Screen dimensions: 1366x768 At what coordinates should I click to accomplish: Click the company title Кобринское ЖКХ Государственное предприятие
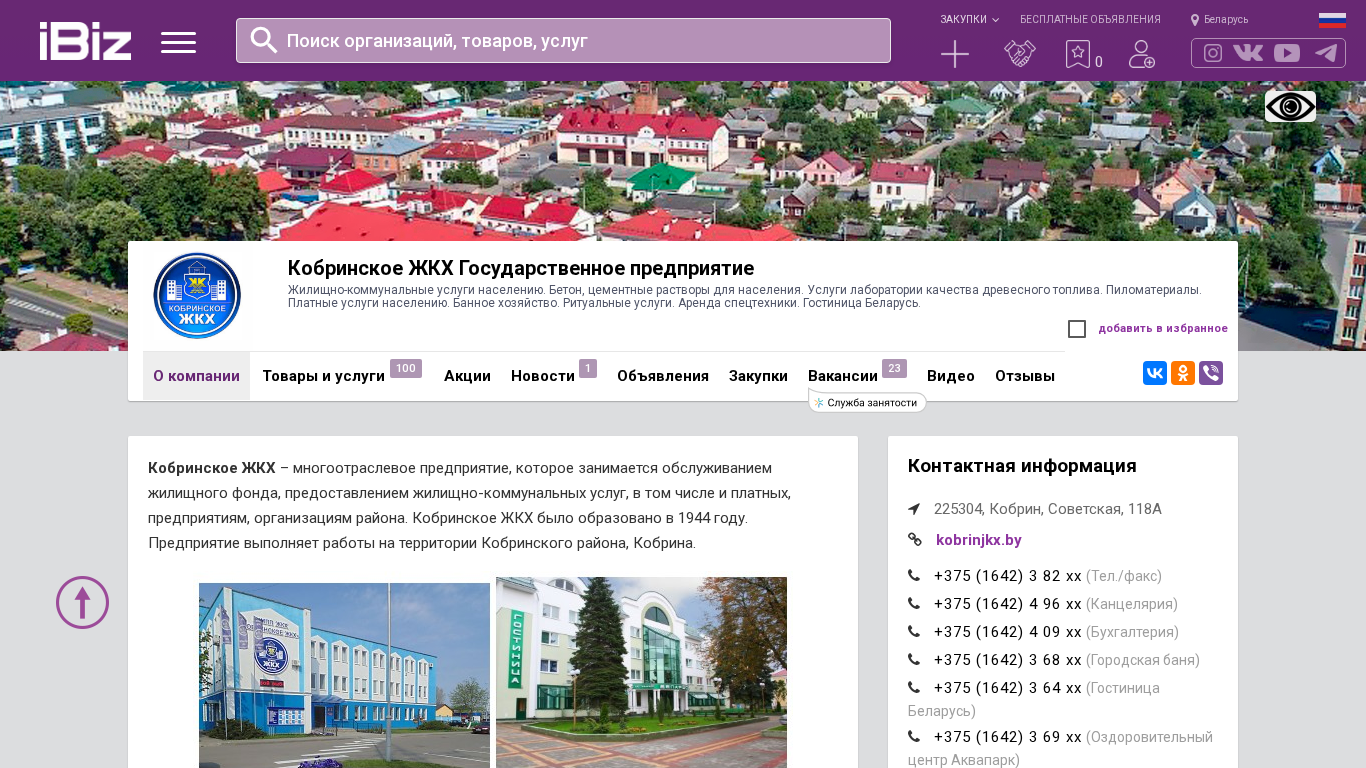pos(521,268)
